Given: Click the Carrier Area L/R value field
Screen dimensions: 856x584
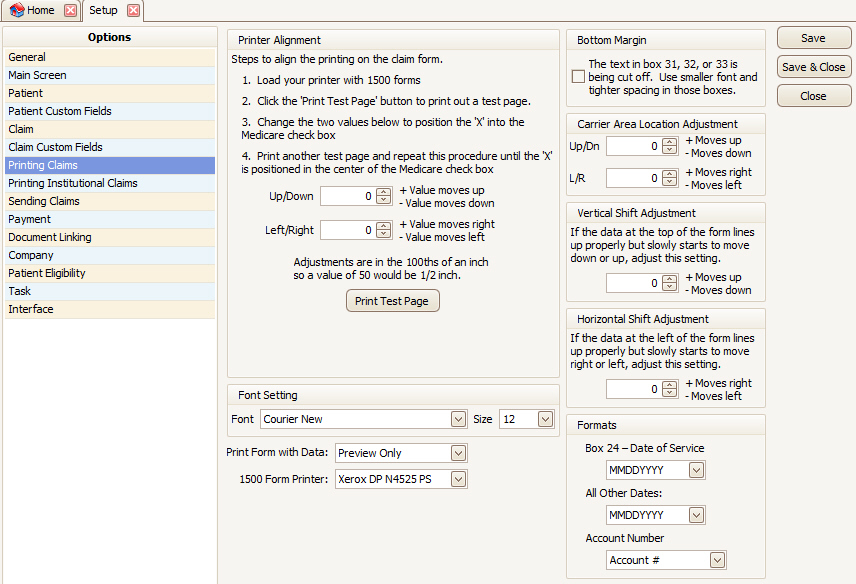Looking at the screenshot, I should click(634, 178).
